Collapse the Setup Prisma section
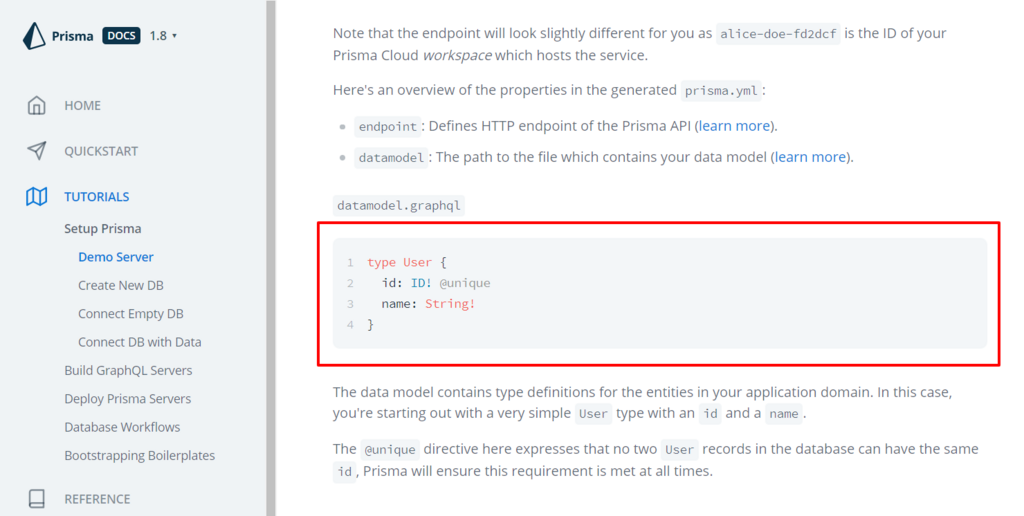The height and width of the screenshot is (516, 1024). (x=103, y=229)
